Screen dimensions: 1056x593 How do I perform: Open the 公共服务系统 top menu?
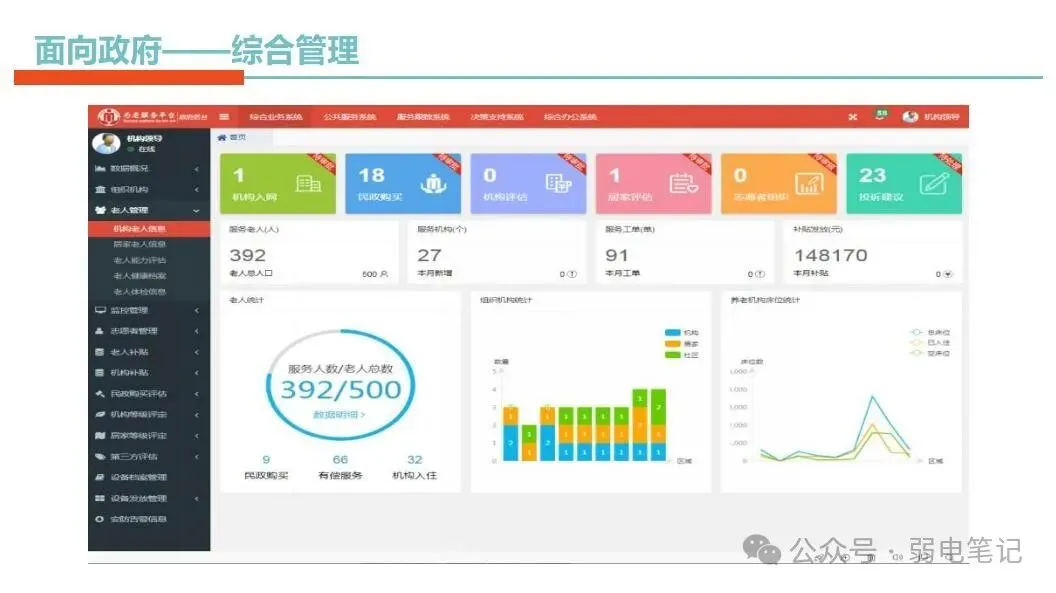[350, 117]
